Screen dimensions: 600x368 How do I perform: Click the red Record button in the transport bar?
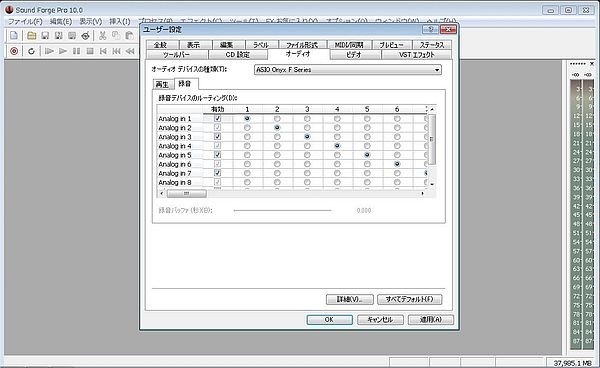click(14, 51)
